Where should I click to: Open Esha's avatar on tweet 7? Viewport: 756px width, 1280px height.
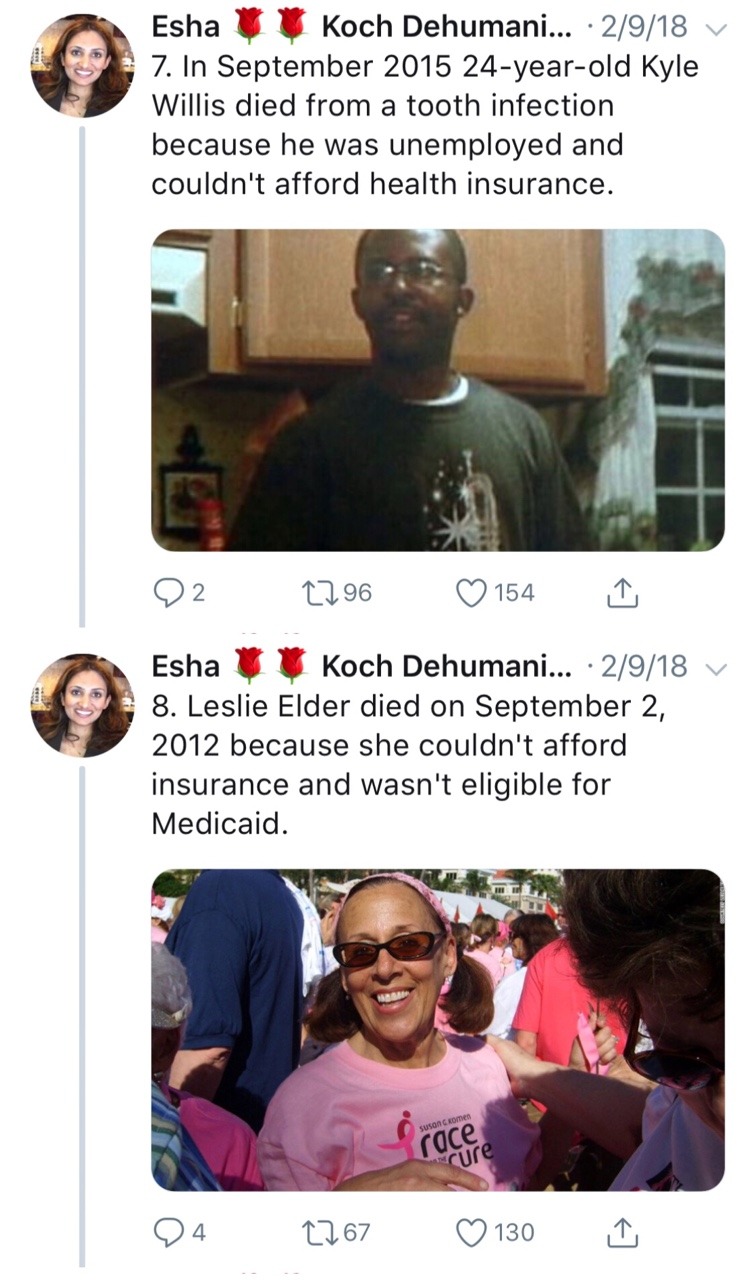click(82, 67)
